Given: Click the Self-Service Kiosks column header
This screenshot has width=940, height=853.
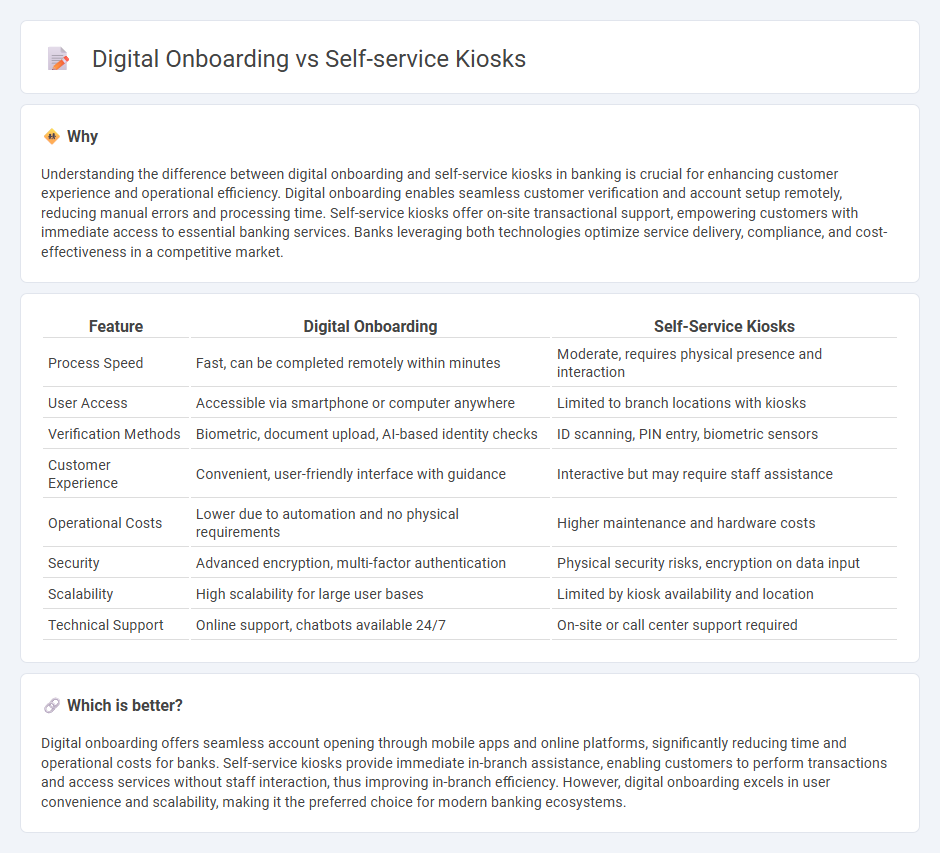Looking at the screenshot, I should 724,326.
